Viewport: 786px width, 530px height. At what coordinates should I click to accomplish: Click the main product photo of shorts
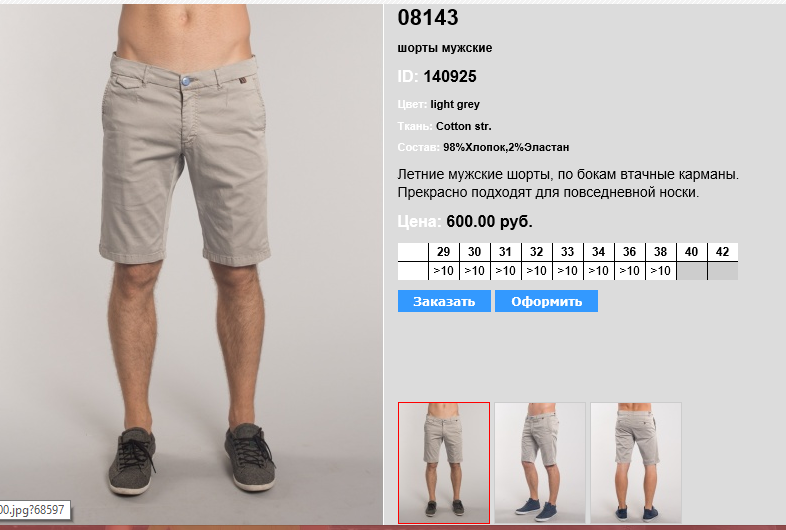point(191,263)
